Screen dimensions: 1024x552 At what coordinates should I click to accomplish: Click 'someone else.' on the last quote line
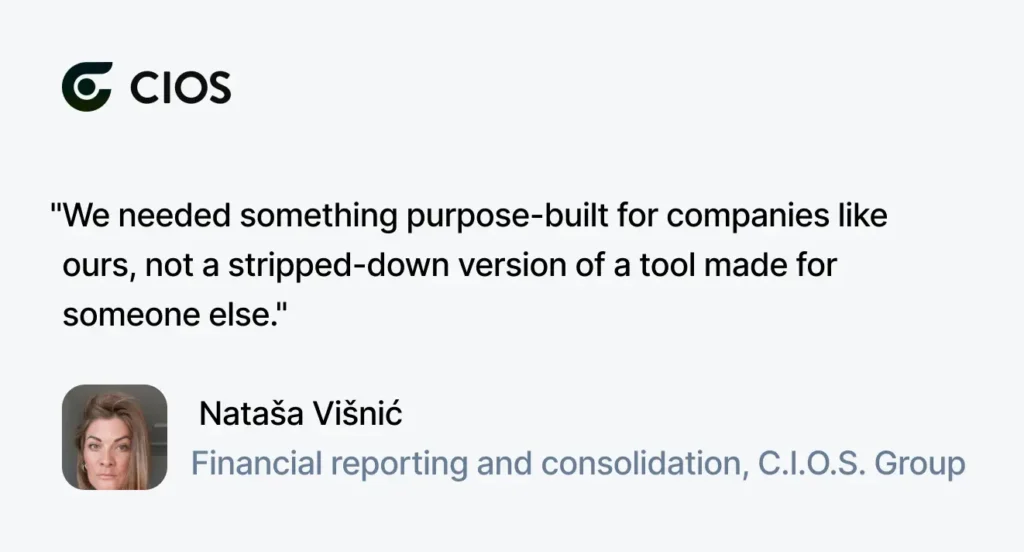(x=170, y=315)
